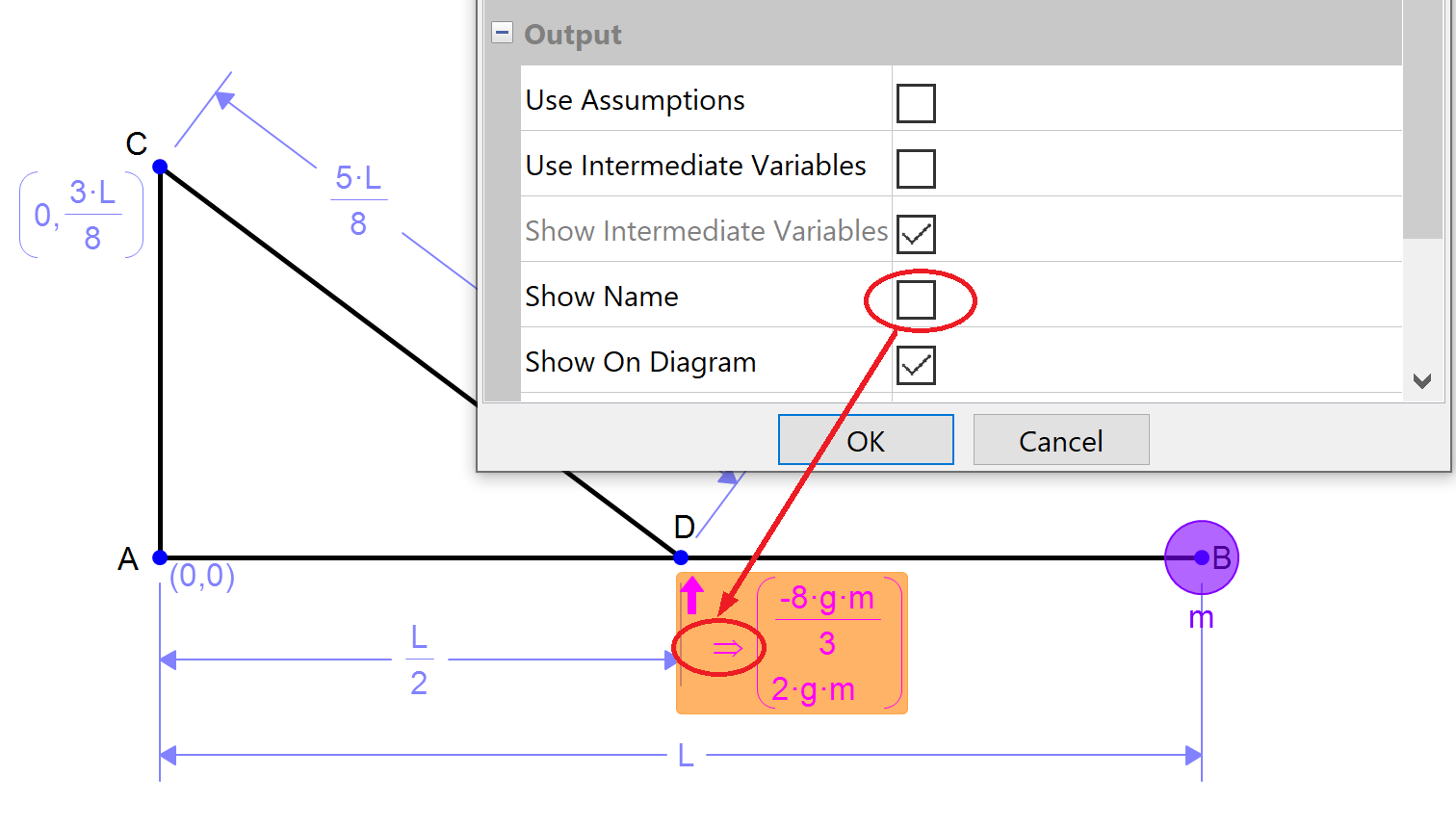Viewport: 1456px width, 828px height.
Task: Tick the Use Intermediate Variables checkbox
Action: coord(915,168)
